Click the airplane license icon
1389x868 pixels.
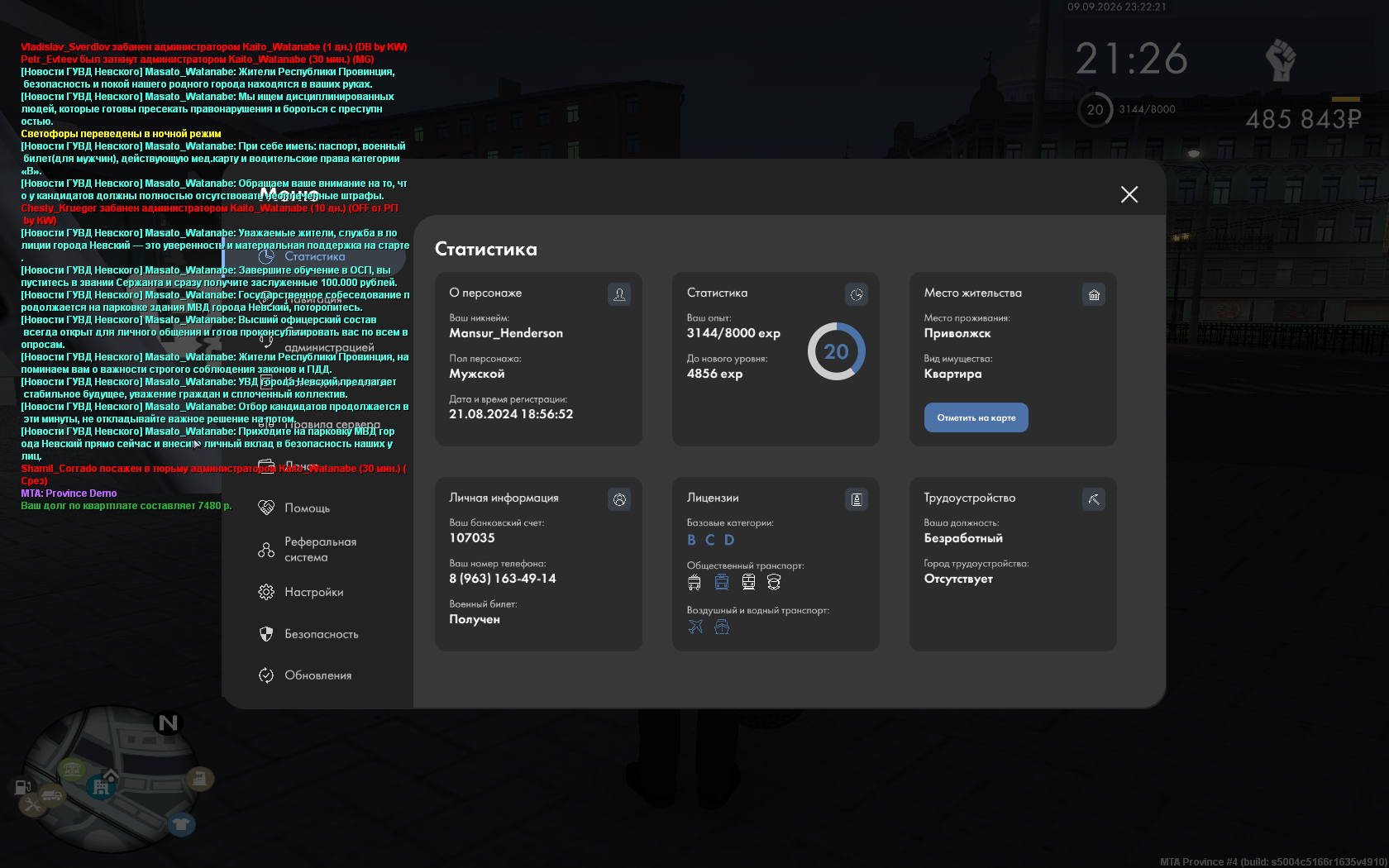coord(695,627)
